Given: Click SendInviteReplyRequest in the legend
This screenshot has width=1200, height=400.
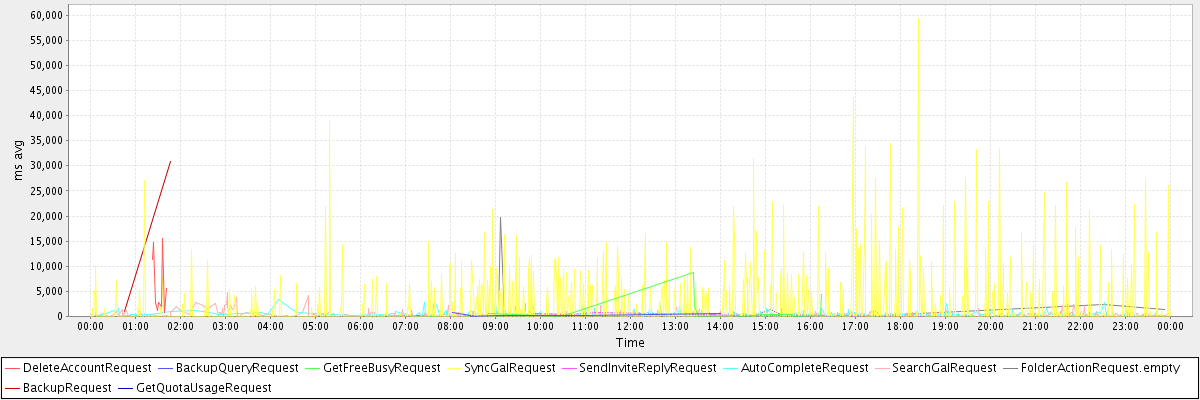Looking at the screenshot, I should click(647, 368).
